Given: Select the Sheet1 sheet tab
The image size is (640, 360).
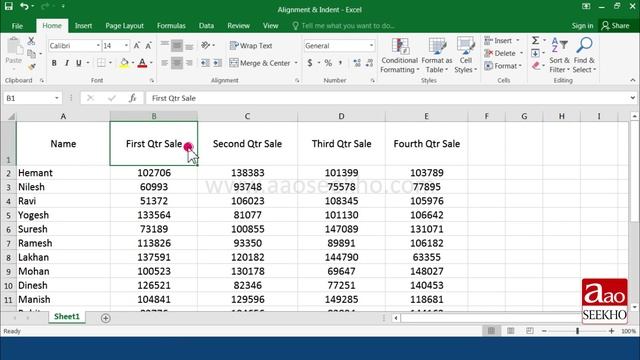Looking at the screenshot, I should (x=67, y=317).
